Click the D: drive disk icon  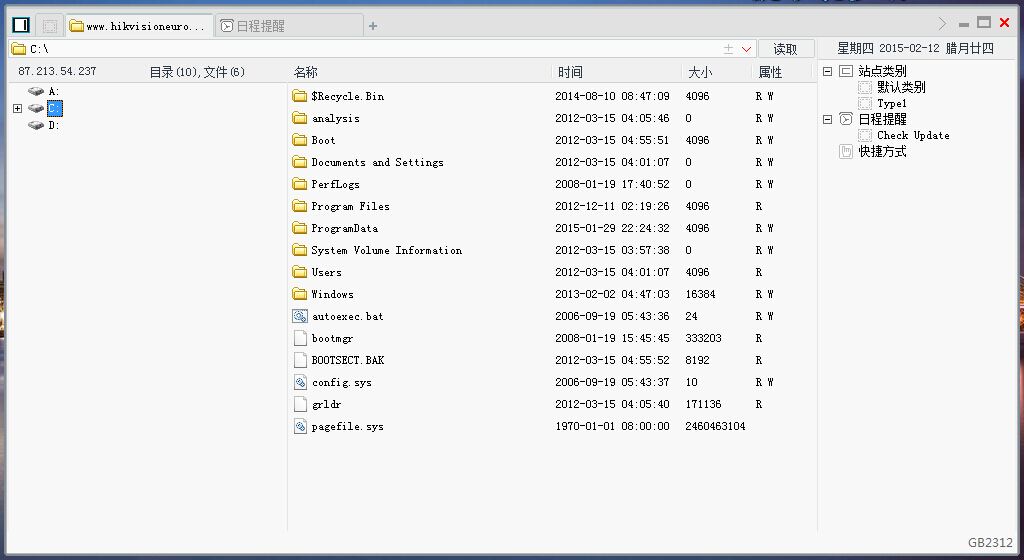(x=36, y=125)
